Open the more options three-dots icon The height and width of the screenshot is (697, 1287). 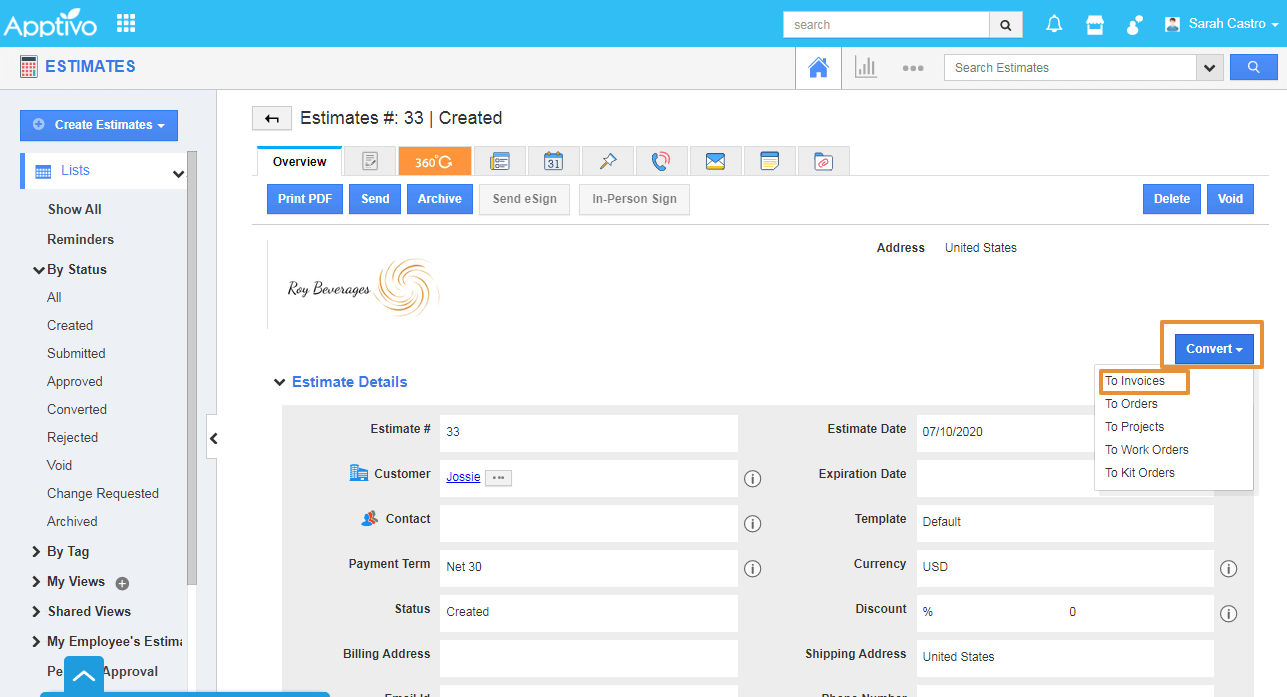[x=912, y=69]
